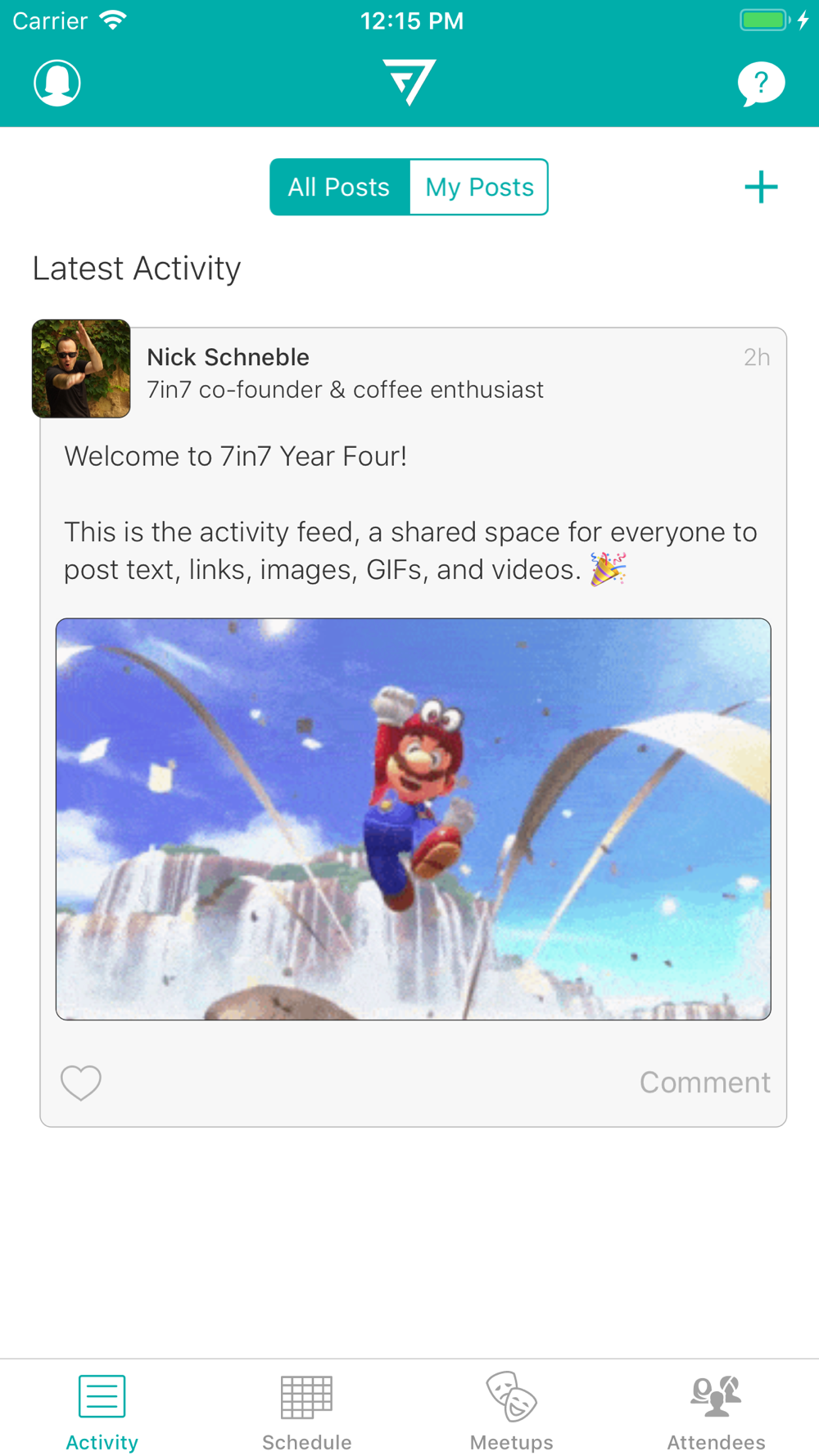Tap the battery indicator in status bar
Screen dimensions: 819x1456
764,20
